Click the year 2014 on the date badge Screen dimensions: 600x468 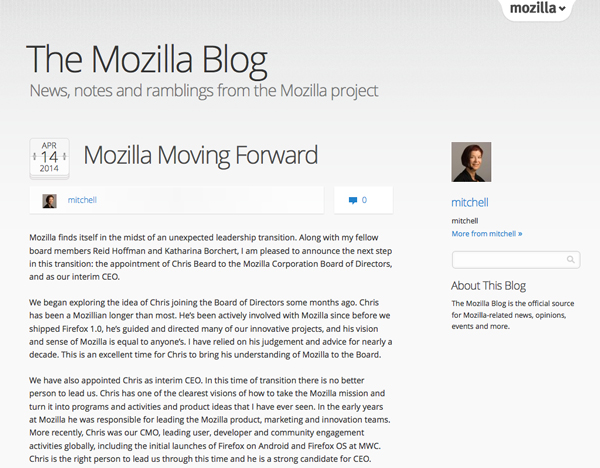[49, 168]
